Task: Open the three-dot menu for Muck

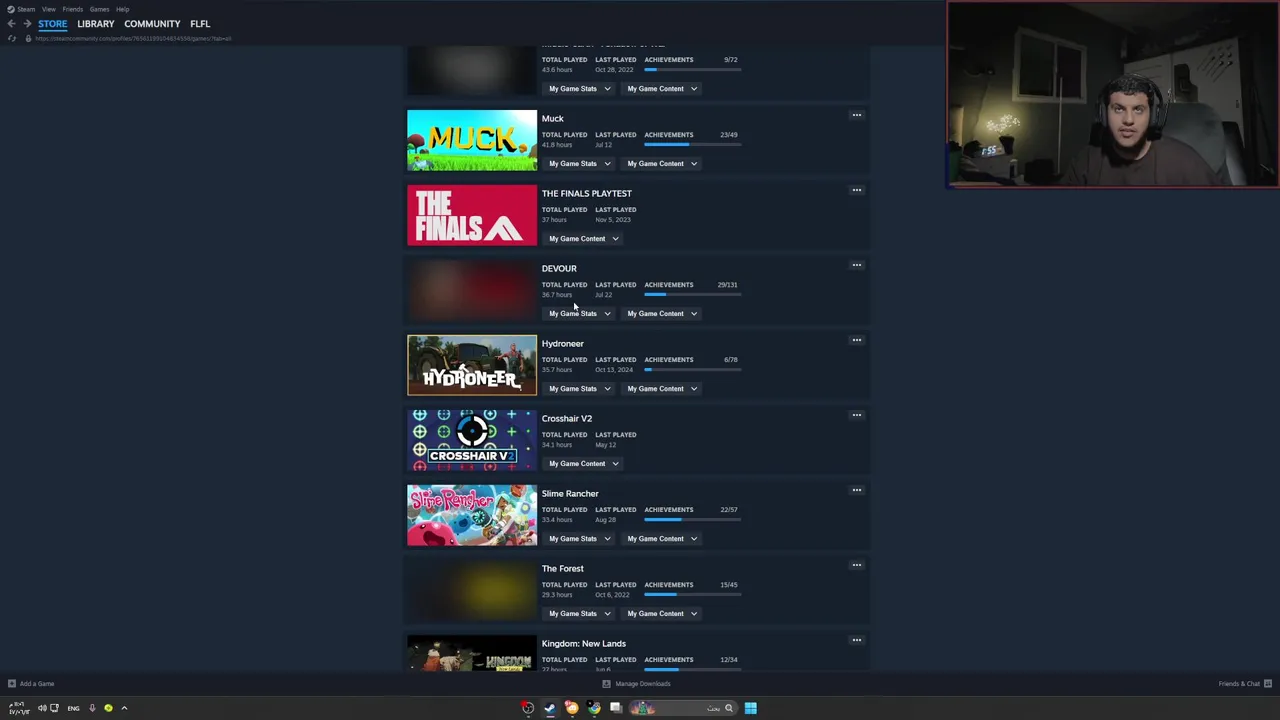Action: [x=856, y=115]
